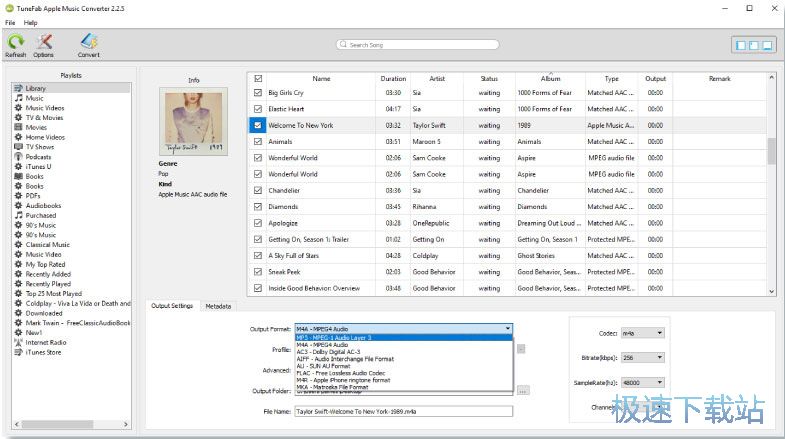The image size is (785, 439).
Task: Open the Purchased playlist icon
Action: pos(19,215)
